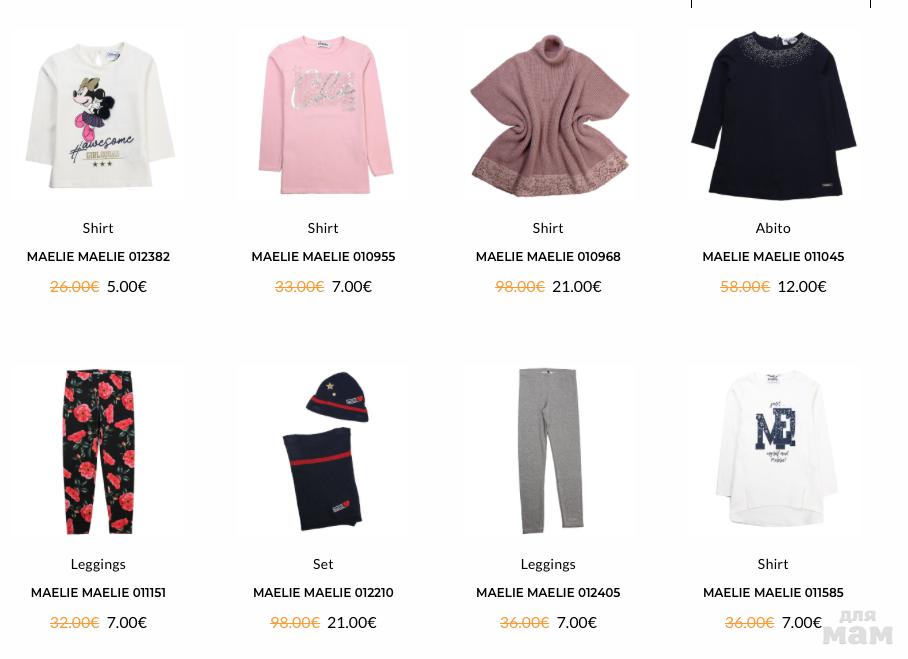Viewport: 908px width, 659px height.
Task: Open the floral rose leggings image
Action: tap(98, 450)
